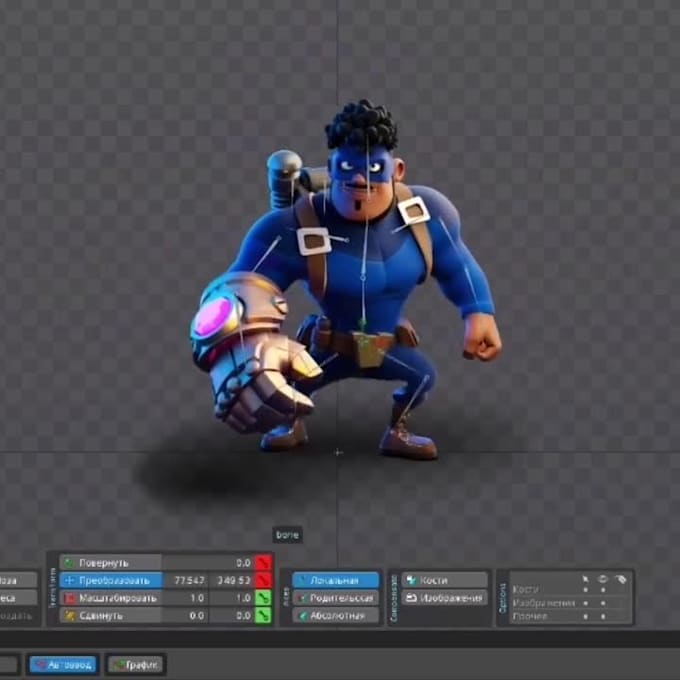The height and width of the screenshot is (680, 680).
Task: Set rotation key using red key icon
Action: (264, 563)
